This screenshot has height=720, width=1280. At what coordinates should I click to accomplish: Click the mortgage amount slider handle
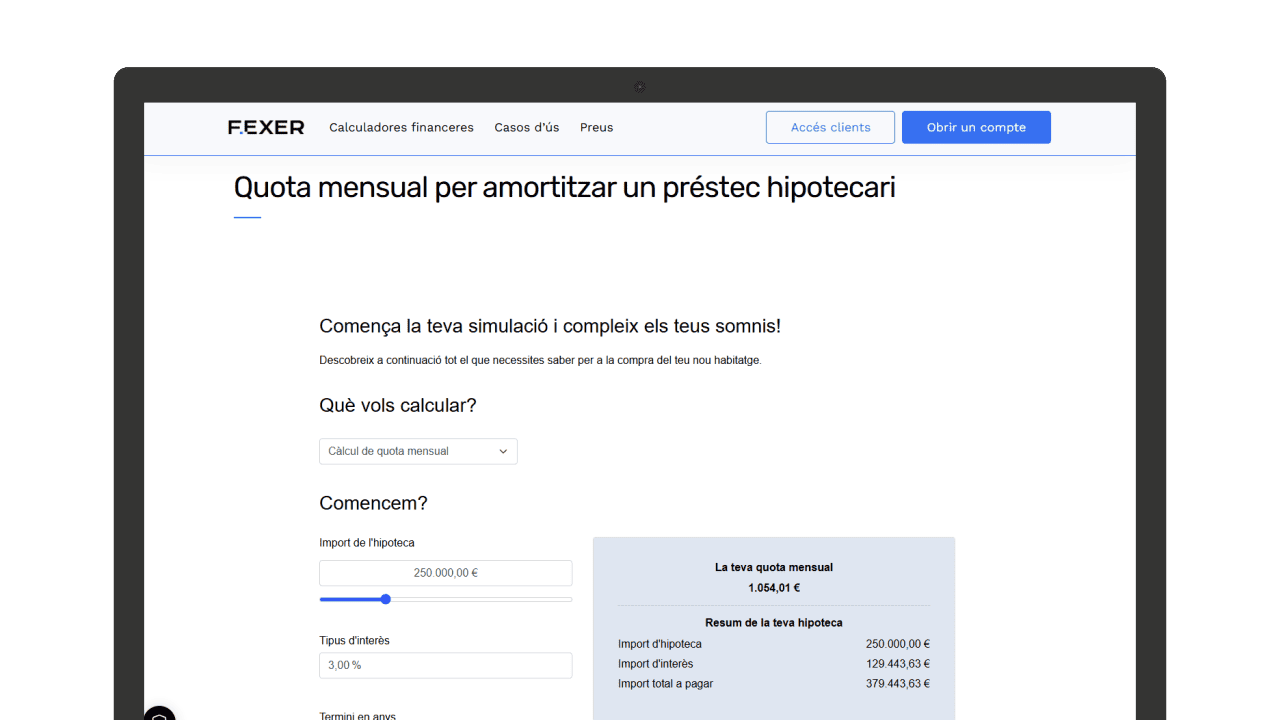click(386, 599)
